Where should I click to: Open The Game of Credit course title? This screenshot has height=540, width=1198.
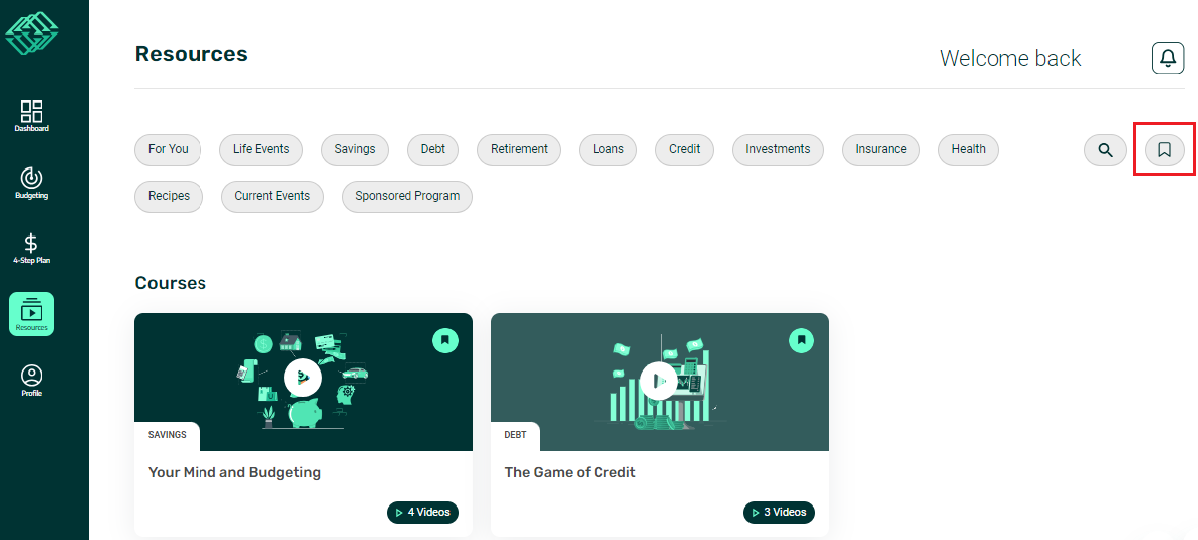570,472
